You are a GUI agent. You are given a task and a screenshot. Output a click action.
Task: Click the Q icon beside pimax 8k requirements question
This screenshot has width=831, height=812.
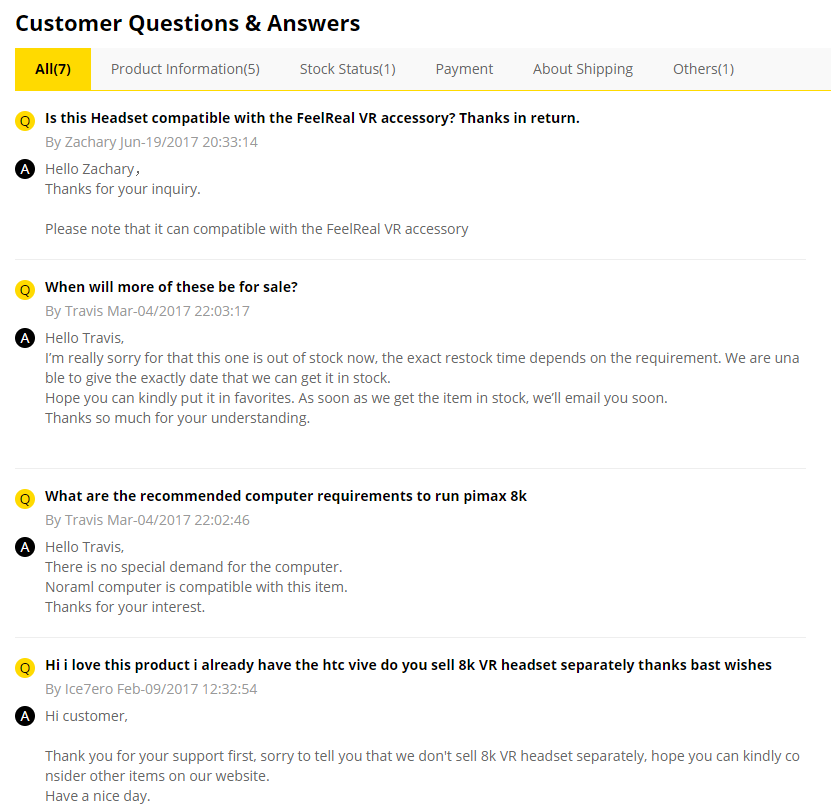[x=25, y=499]
